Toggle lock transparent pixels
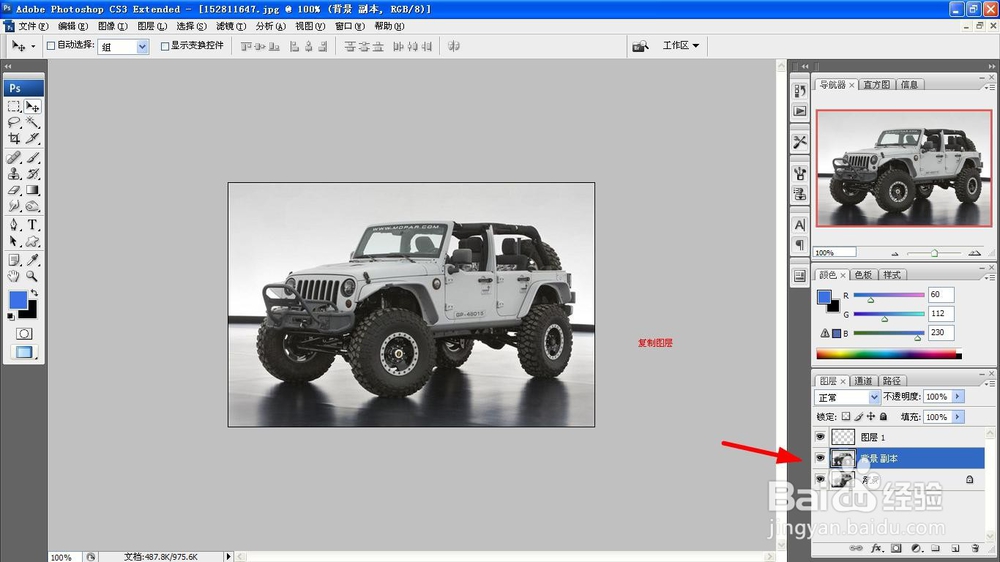This screenshot has width=1000, height=562. [x=846, y=417]
